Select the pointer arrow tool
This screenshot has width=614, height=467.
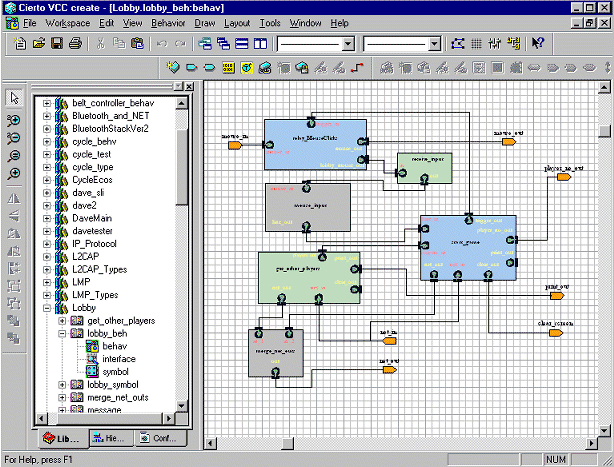14,98
